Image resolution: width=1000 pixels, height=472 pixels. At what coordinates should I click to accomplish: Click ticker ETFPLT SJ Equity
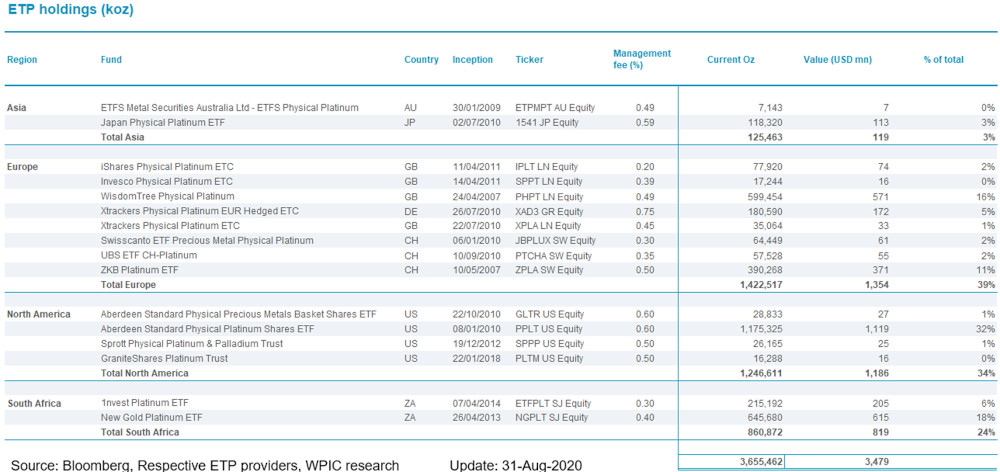click(x=554, y=404)
